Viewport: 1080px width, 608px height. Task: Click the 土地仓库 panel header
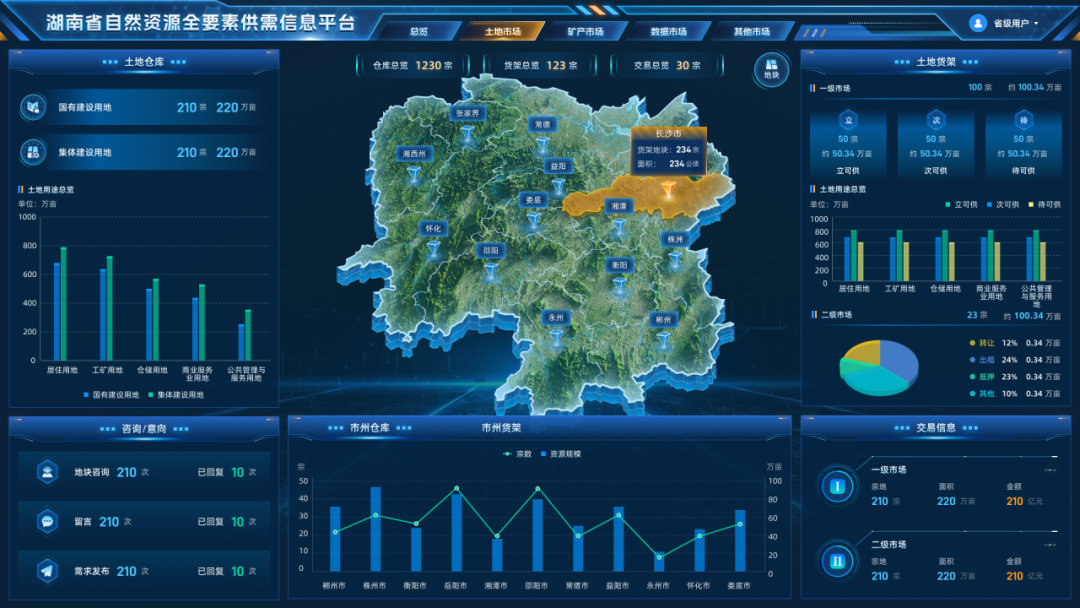tap(144, 62)
